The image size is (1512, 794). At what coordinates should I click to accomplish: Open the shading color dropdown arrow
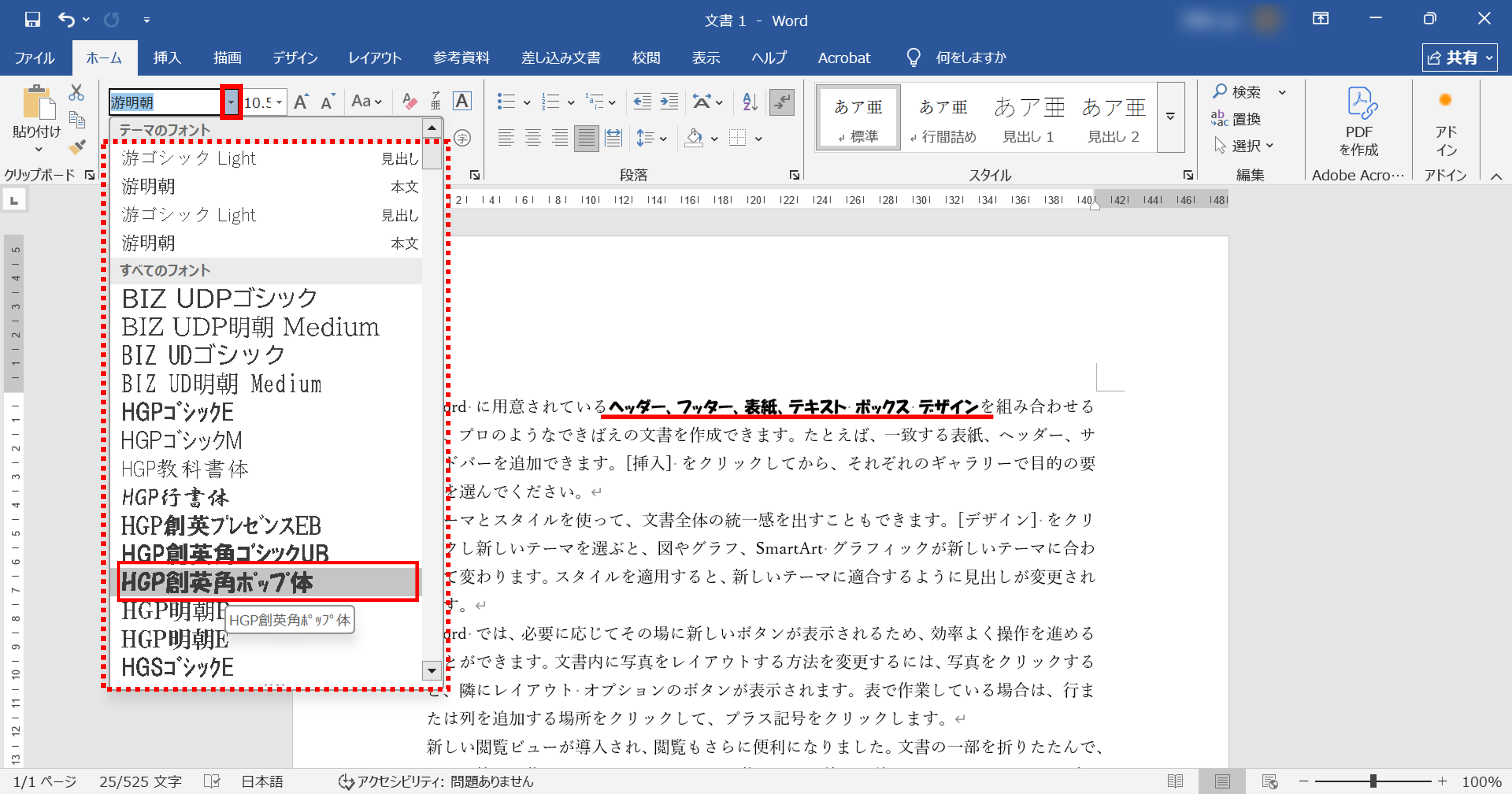coord(714,139)
